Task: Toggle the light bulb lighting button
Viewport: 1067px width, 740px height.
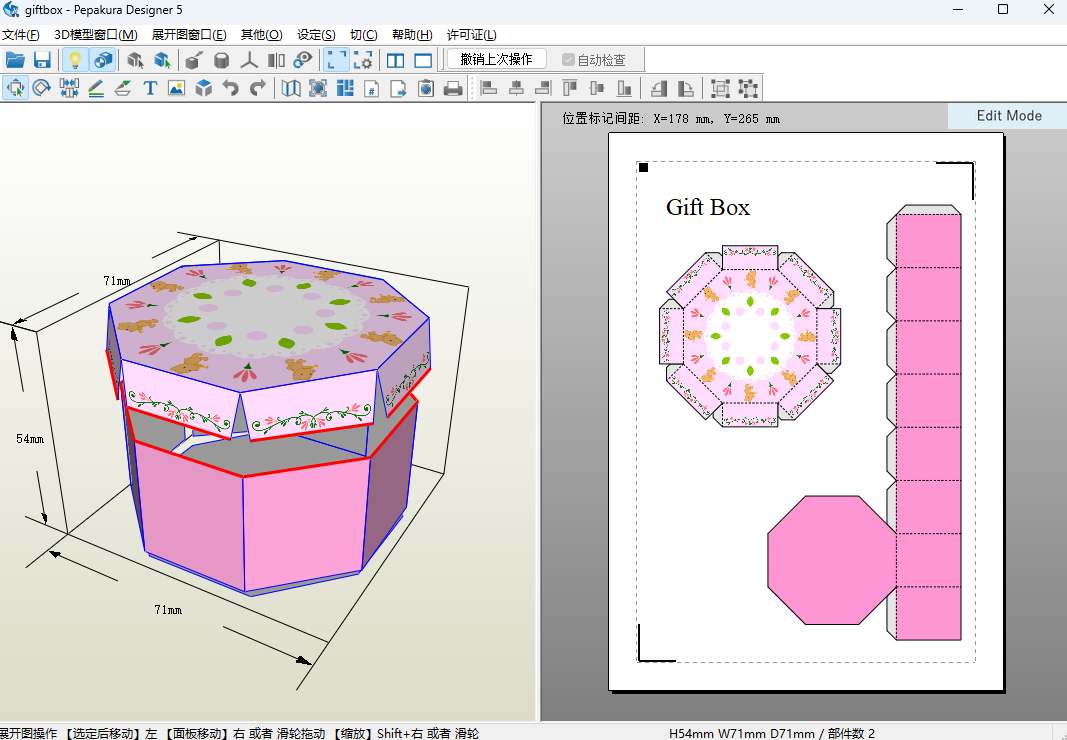Action: pyautogui.click(x=75, y=60)
